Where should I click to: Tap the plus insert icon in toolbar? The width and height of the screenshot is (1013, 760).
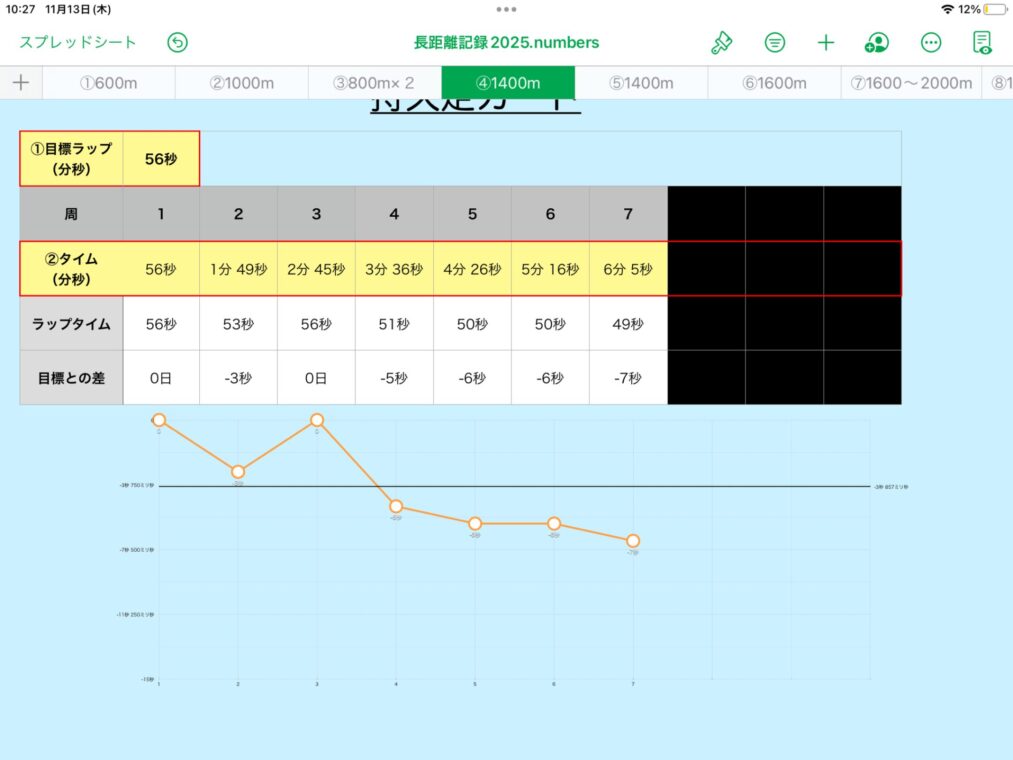click(x=825, y=43)
